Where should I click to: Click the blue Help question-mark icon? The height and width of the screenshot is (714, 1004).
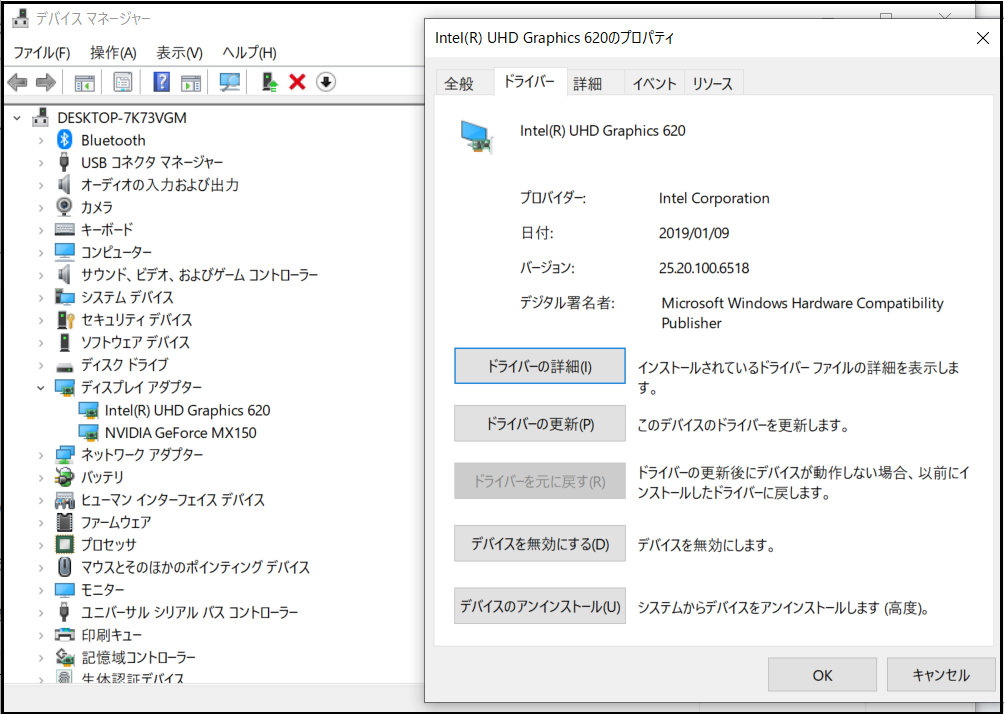coord(161,82)
